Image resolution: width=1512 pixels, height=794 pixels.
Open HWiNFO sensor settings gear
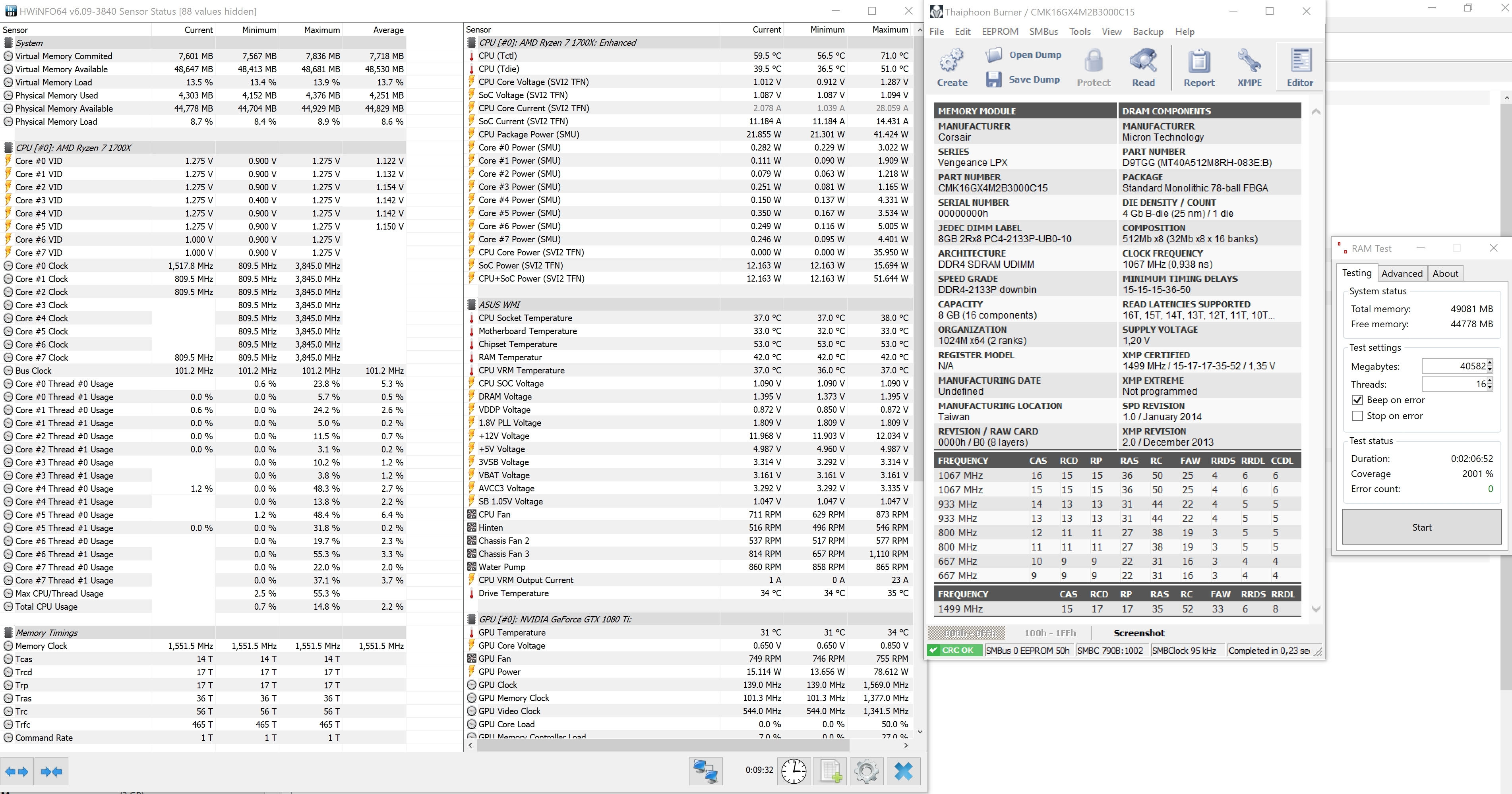pos(866,771)
